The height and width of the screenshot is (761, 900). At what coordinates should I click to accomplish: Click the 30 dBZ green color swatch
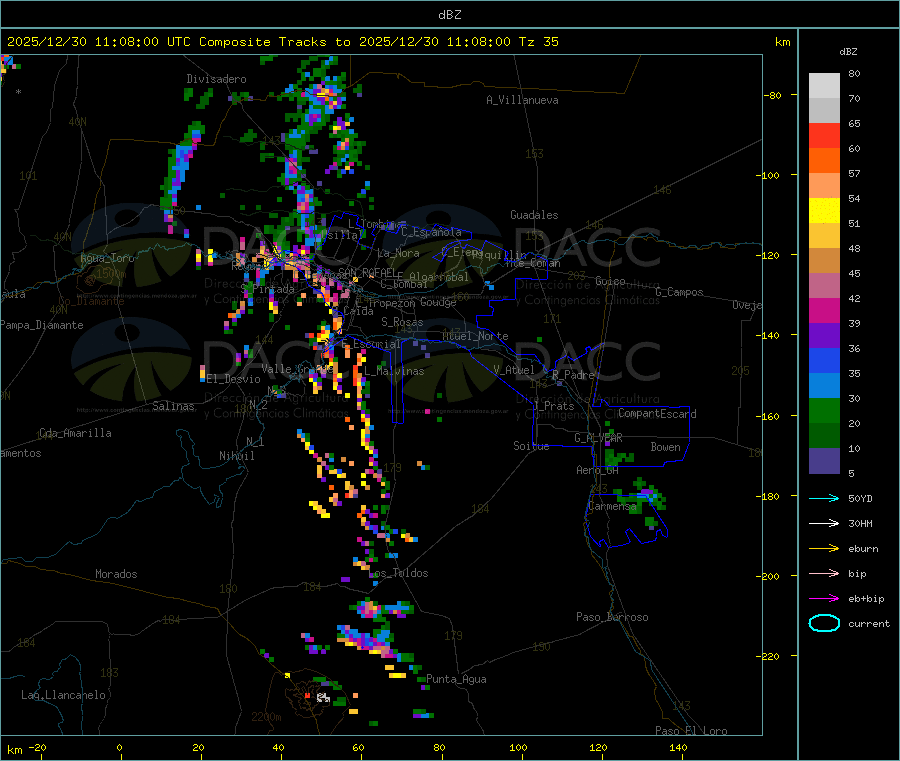coord(824,410)
